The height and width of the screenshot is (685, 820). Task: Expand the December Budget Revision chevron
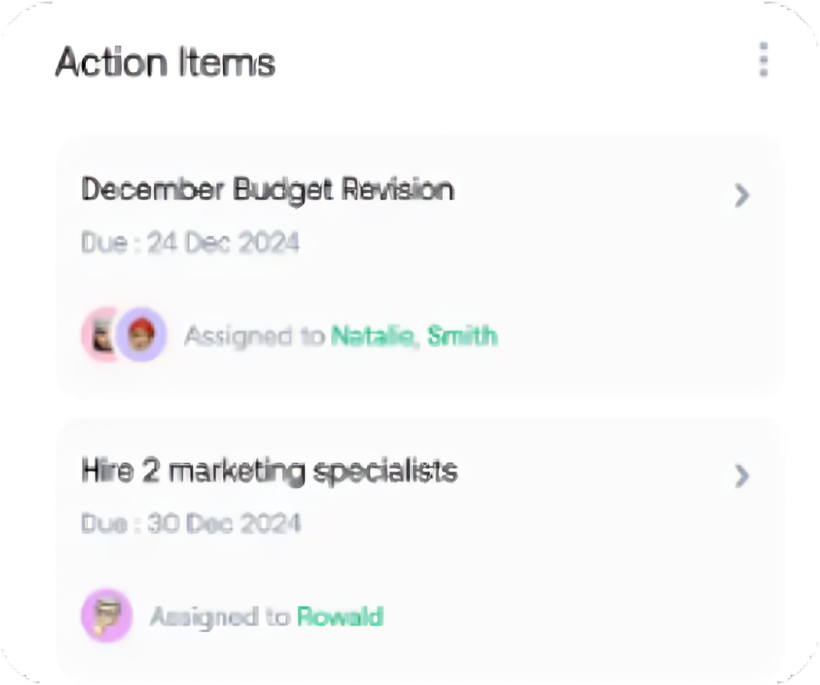point(742,195)
